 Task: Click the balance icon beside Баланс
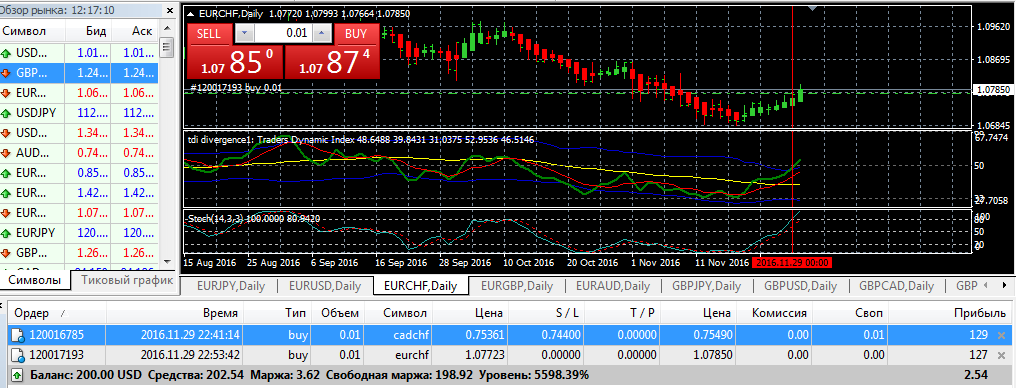coord(17,375)
